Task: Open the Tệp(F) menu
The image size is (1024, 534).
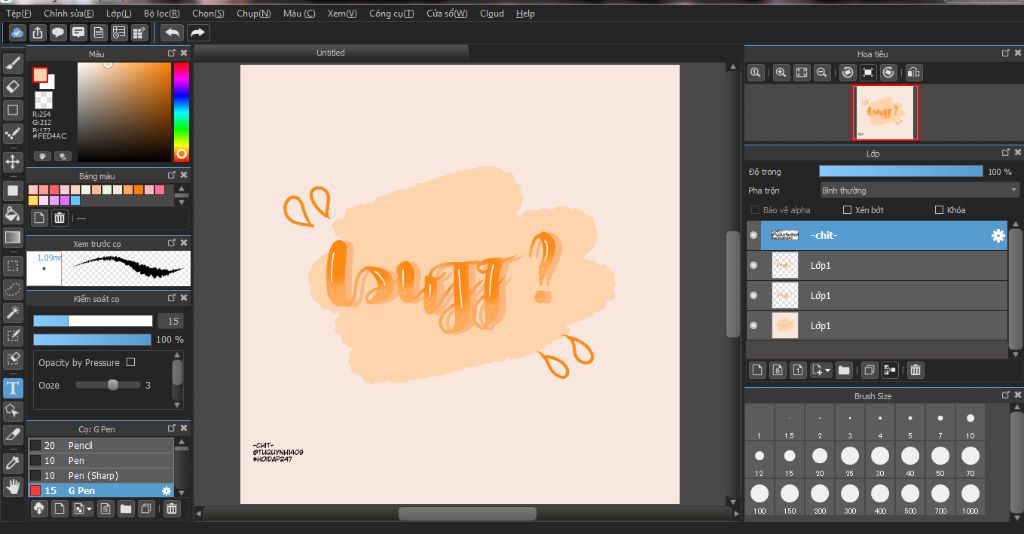Action: [19, 13]
